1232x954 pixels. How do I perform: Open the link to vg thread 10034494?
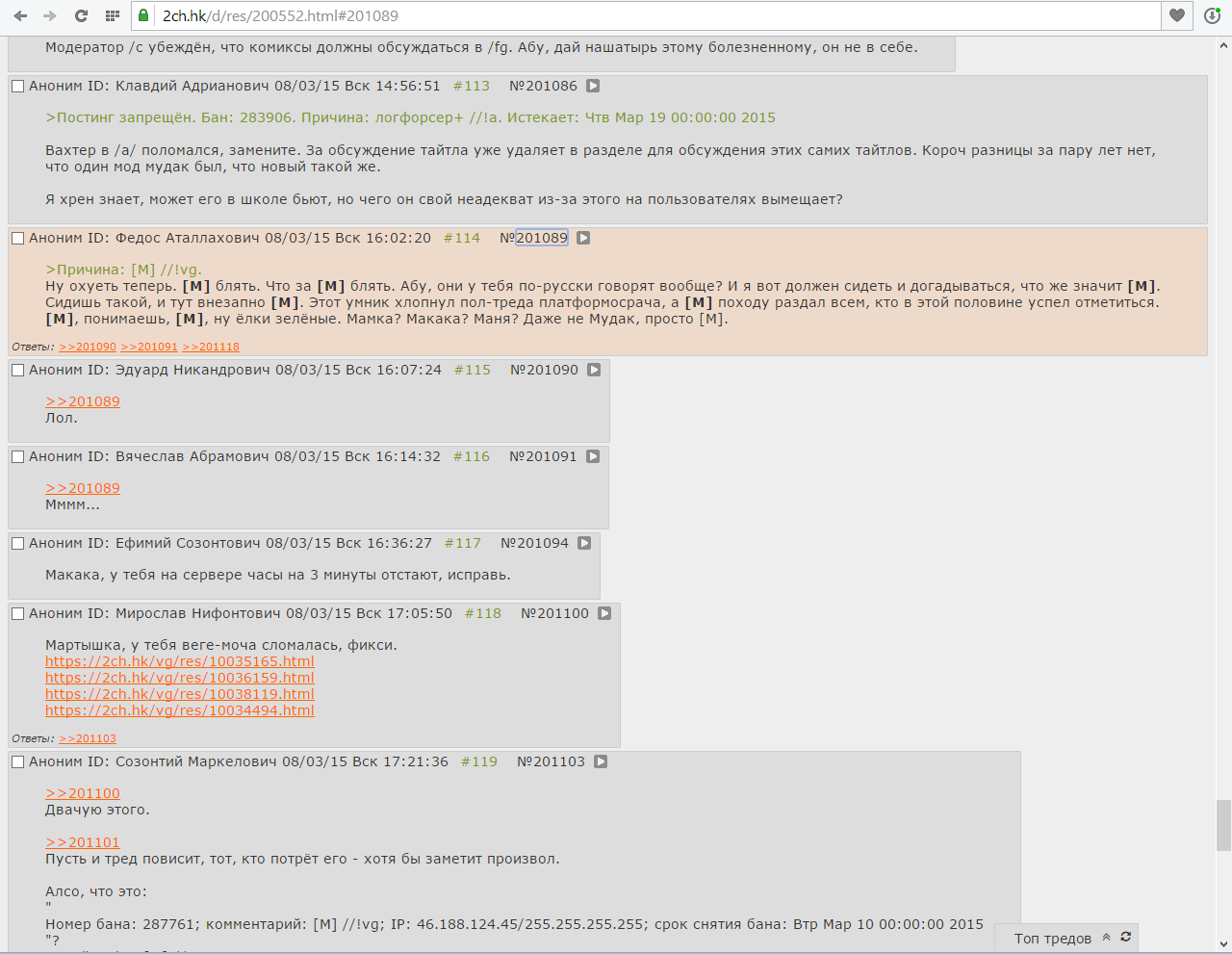click(180, 710)
